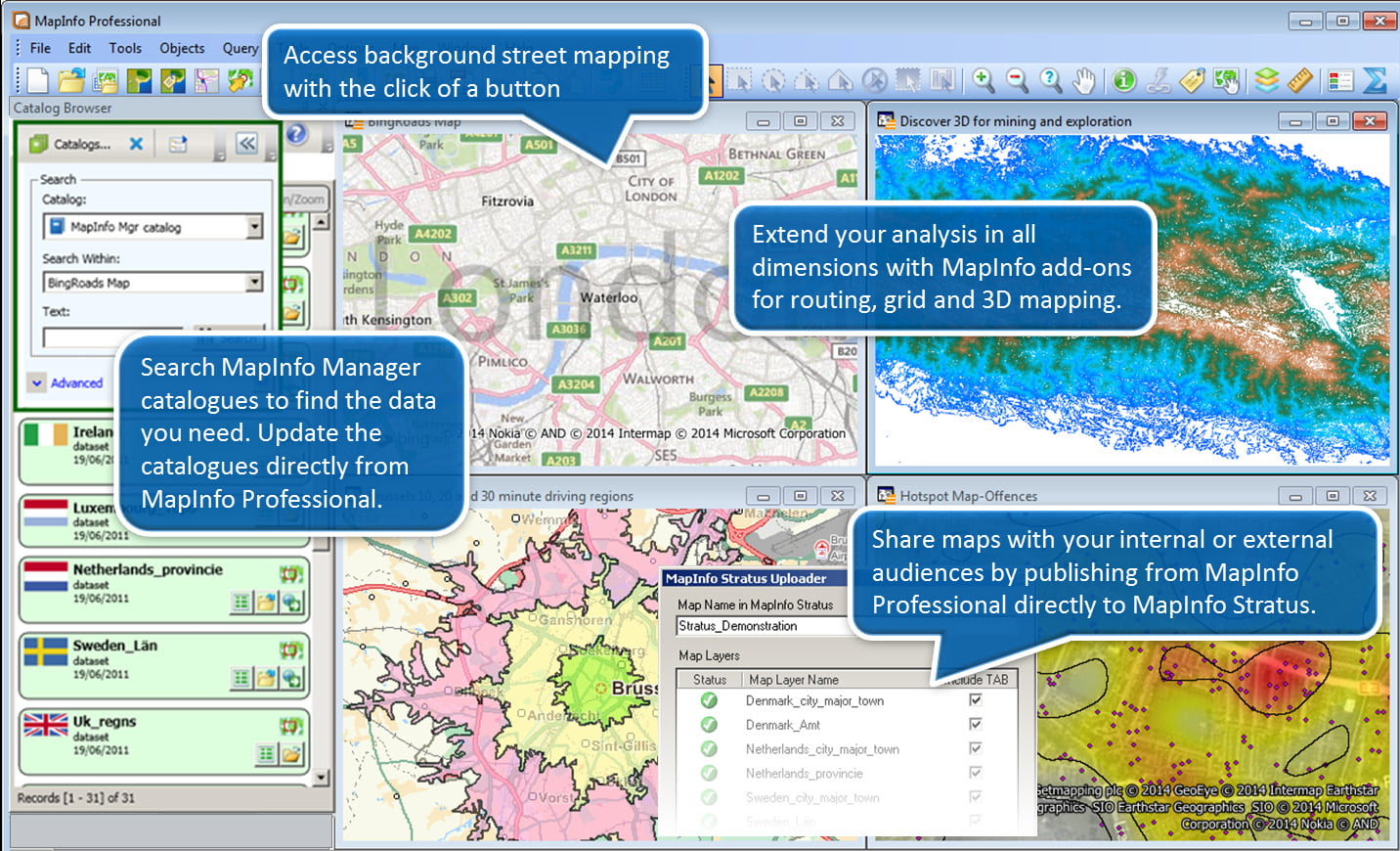Click the map with tag icon in toolbar
This screenshot has height=851, width=1400.
[173, 80]
